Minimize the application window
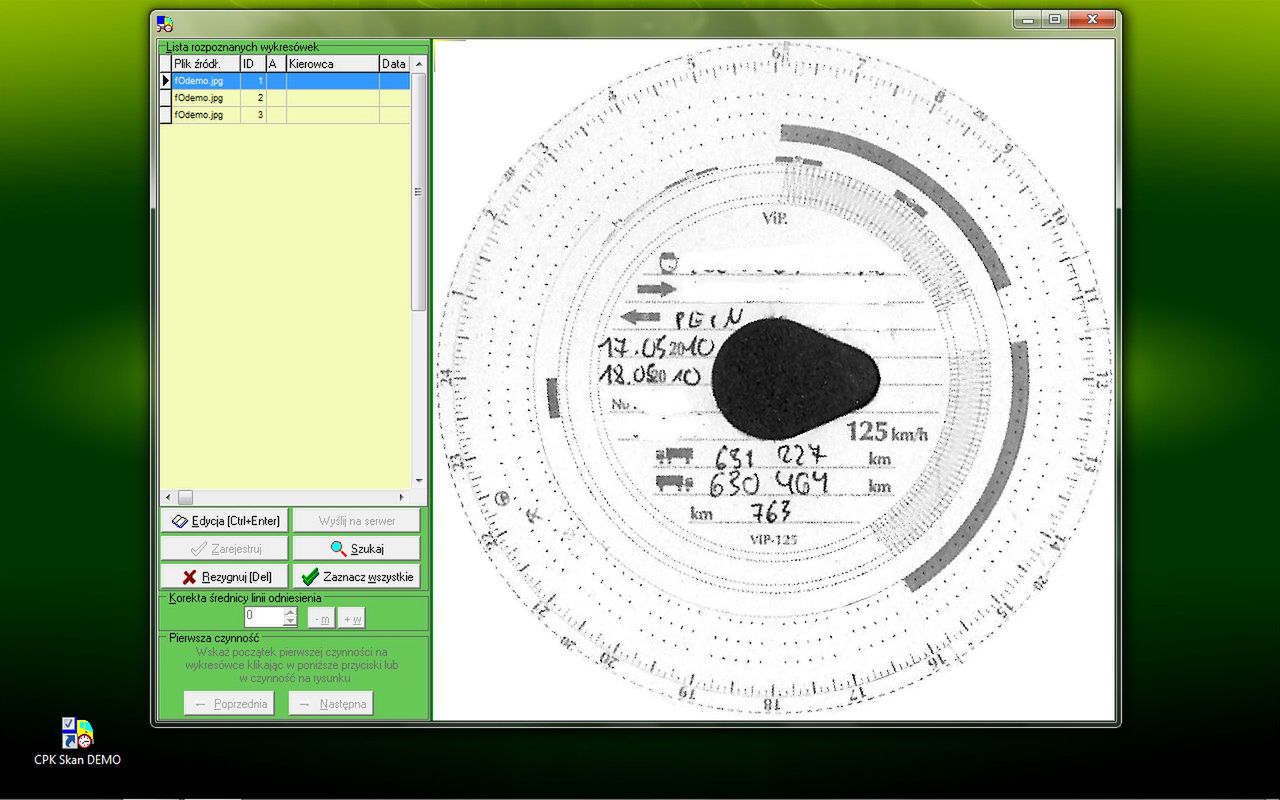The image size is (1280, 800). pyautogui.click(x=1027, y=19)
